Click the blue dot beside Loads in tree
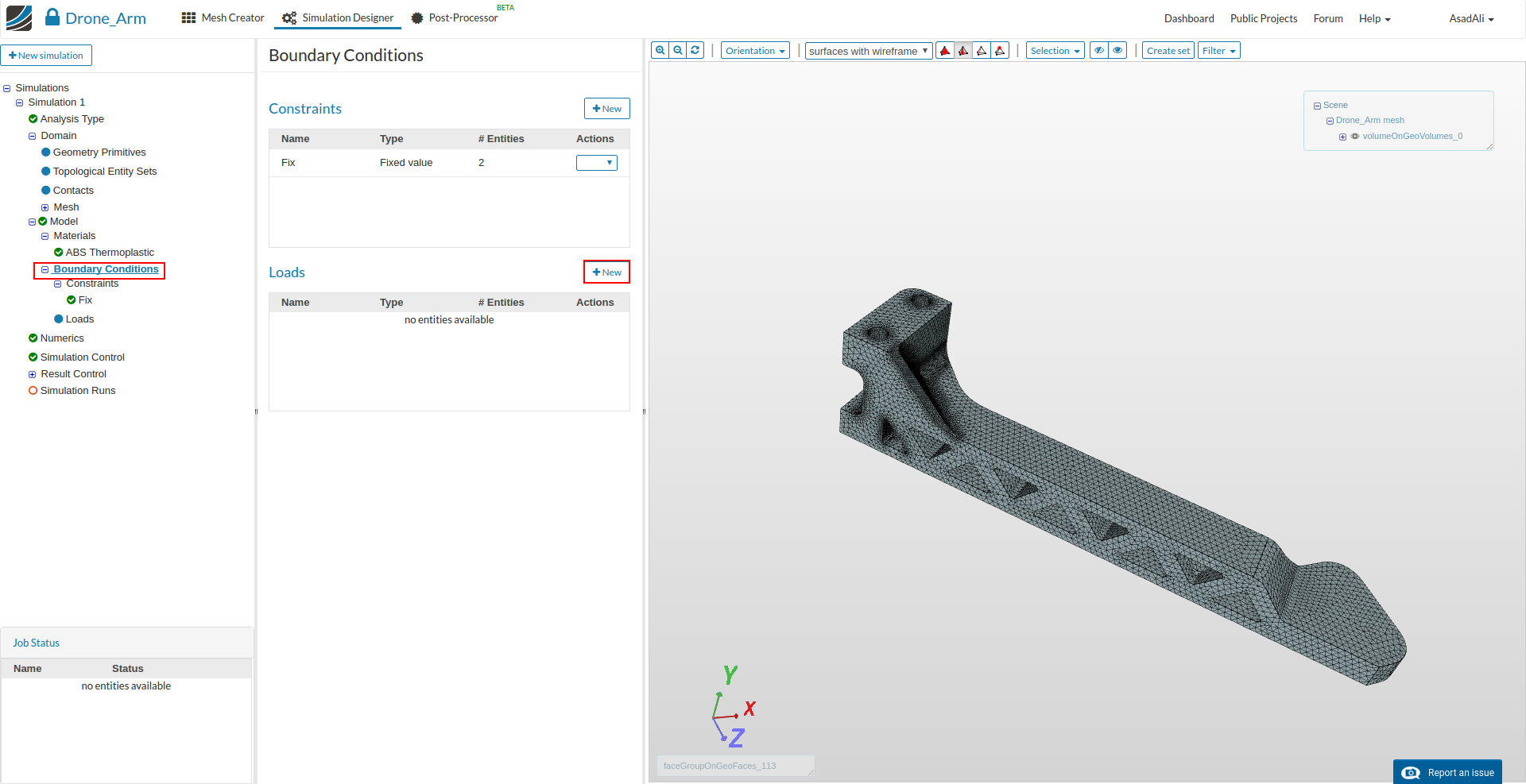1526x784 pixels. coord(58,319)
